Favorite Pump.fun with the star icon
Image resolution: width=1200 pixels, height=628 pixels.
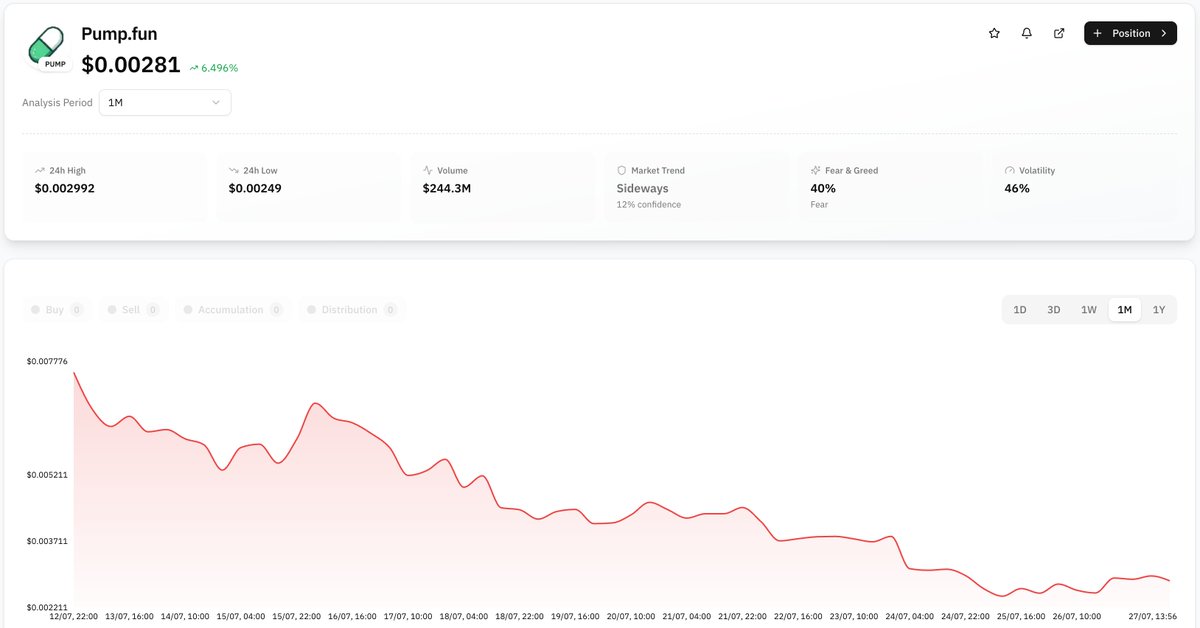coord(994,33)
